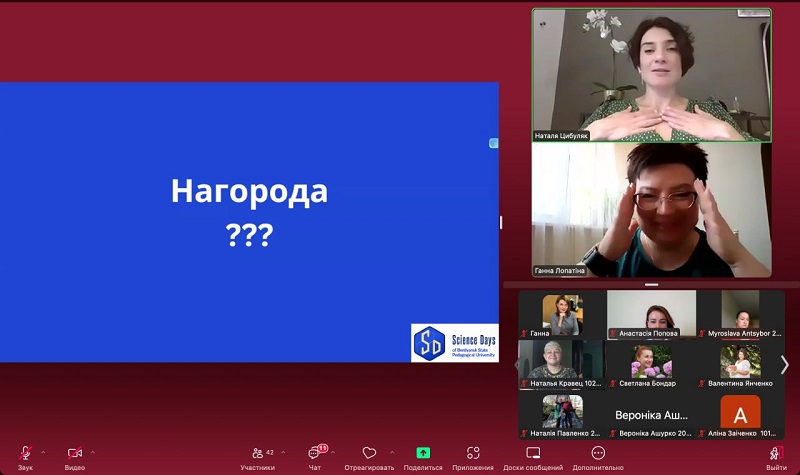The width and height of the screenshot is (800, 475).
Task: Open Доски сообщений whiteboards
Action: (533, 454)
